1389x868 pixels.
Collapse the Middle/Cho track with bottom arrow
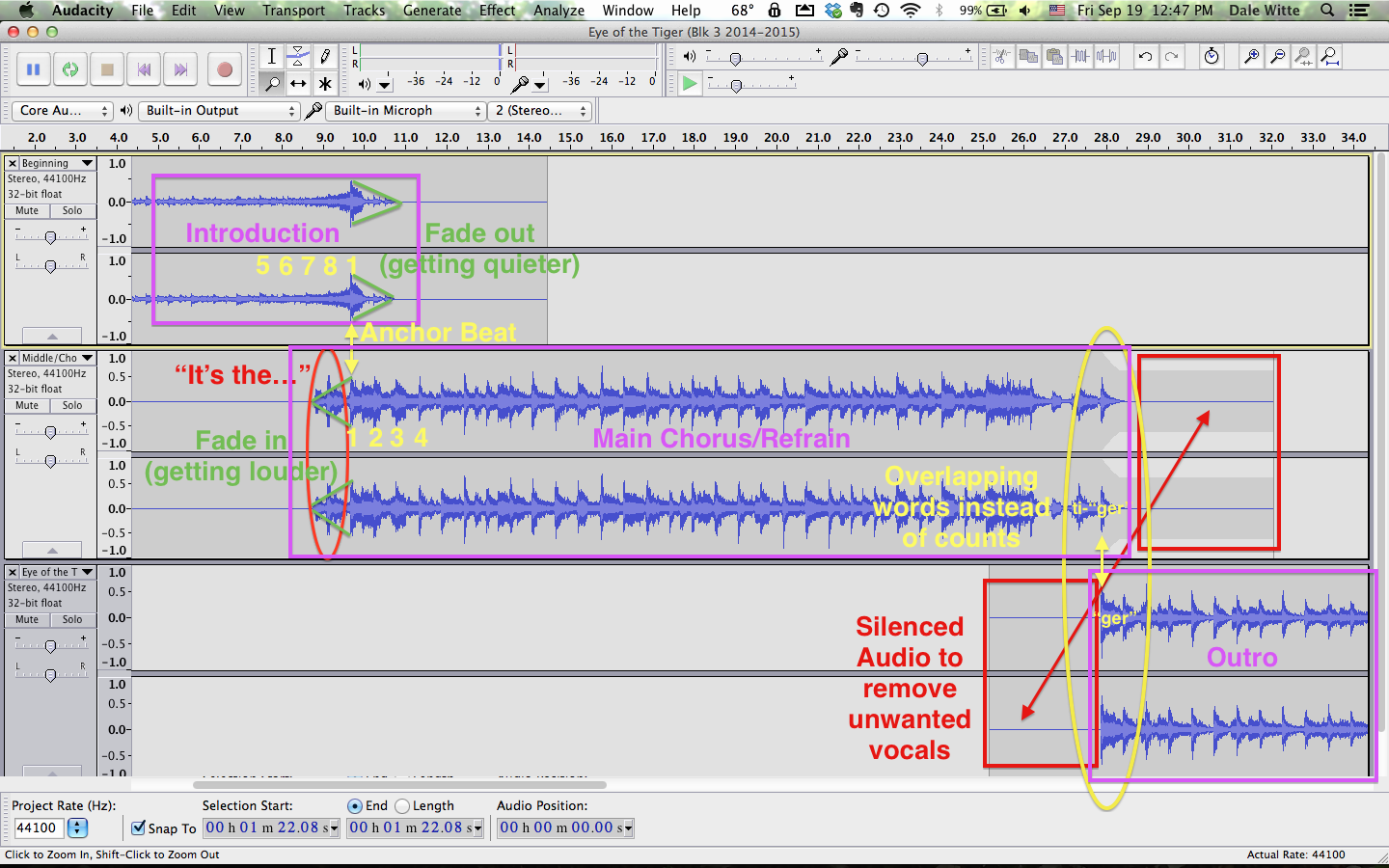(x=51, y=550)
